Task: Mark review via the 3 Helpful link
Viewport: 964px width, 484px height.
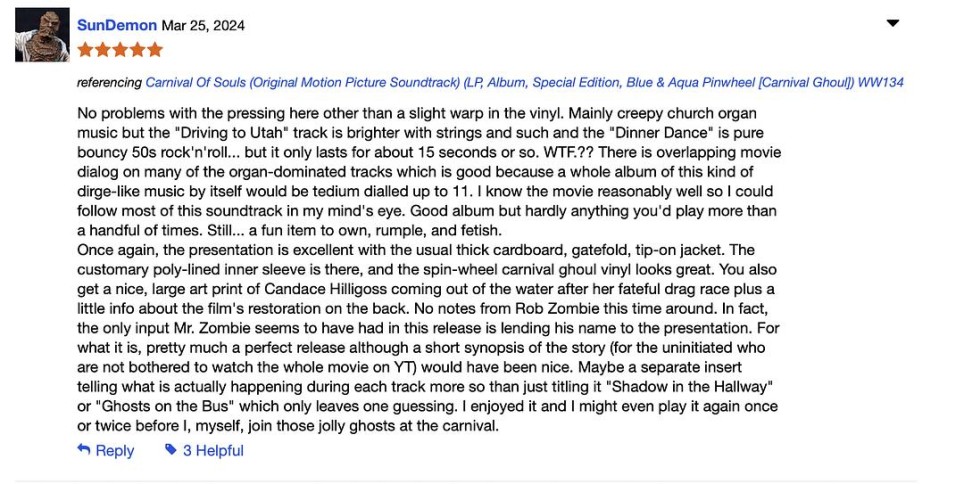Action: tap(213, 450)
